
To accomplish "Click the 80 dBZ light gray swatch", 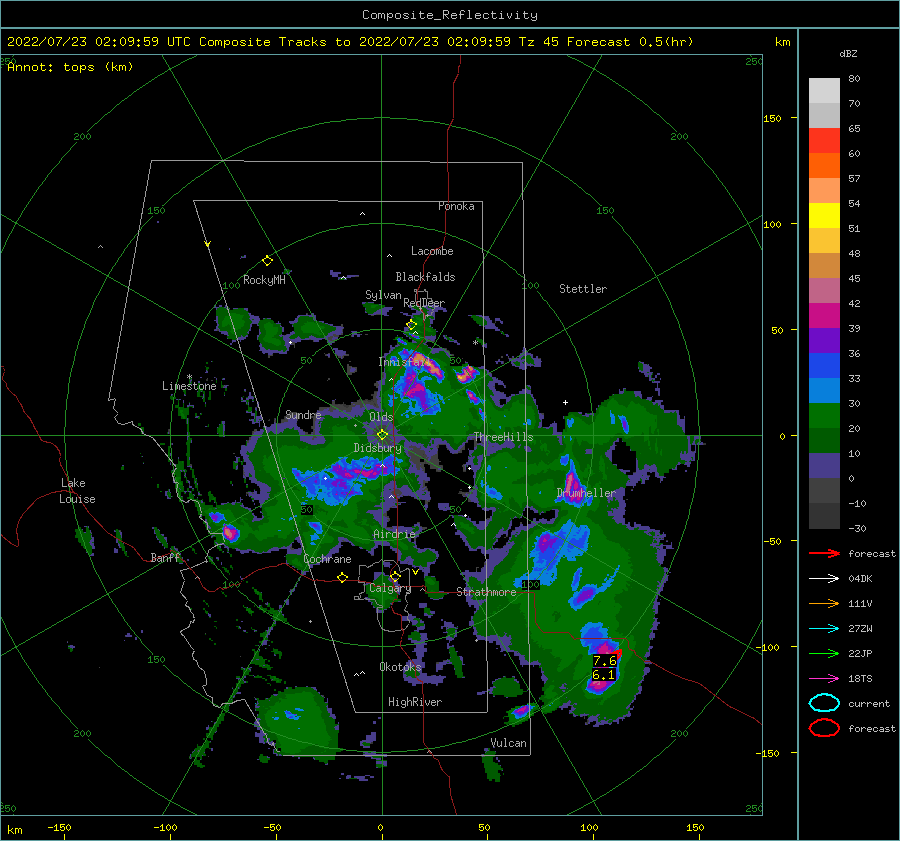I will [x=824, y=90].
